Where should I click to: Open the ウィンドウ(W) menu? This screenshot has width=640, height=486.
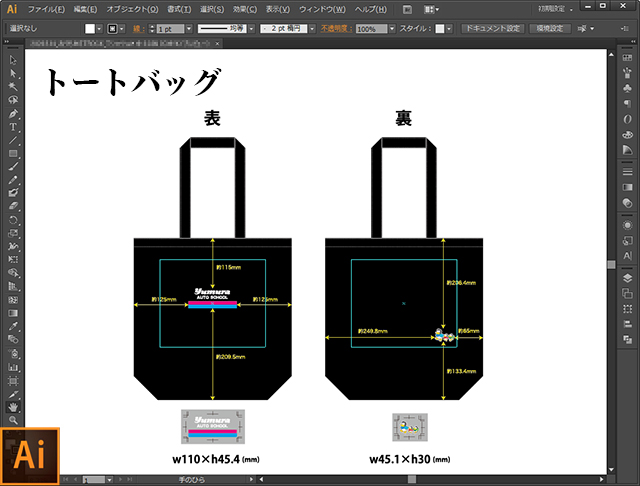[322, 9]
